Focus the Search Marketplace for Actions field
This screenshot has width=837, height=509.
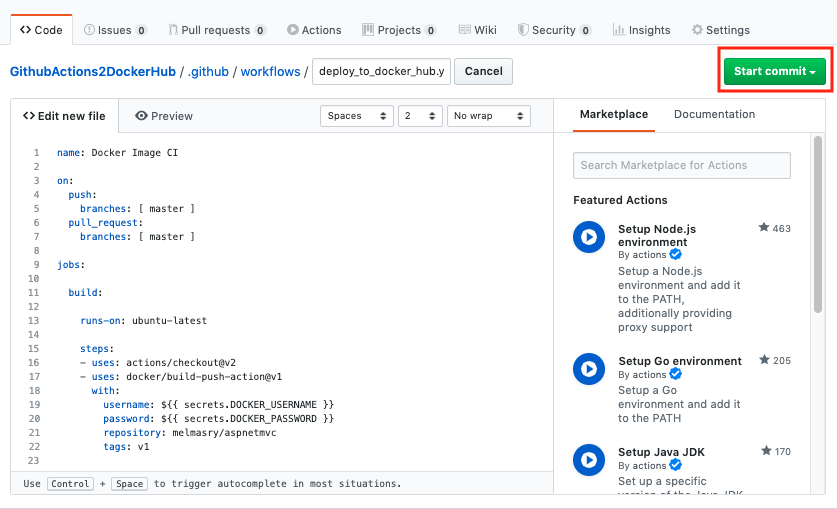[x=682, y=165]
